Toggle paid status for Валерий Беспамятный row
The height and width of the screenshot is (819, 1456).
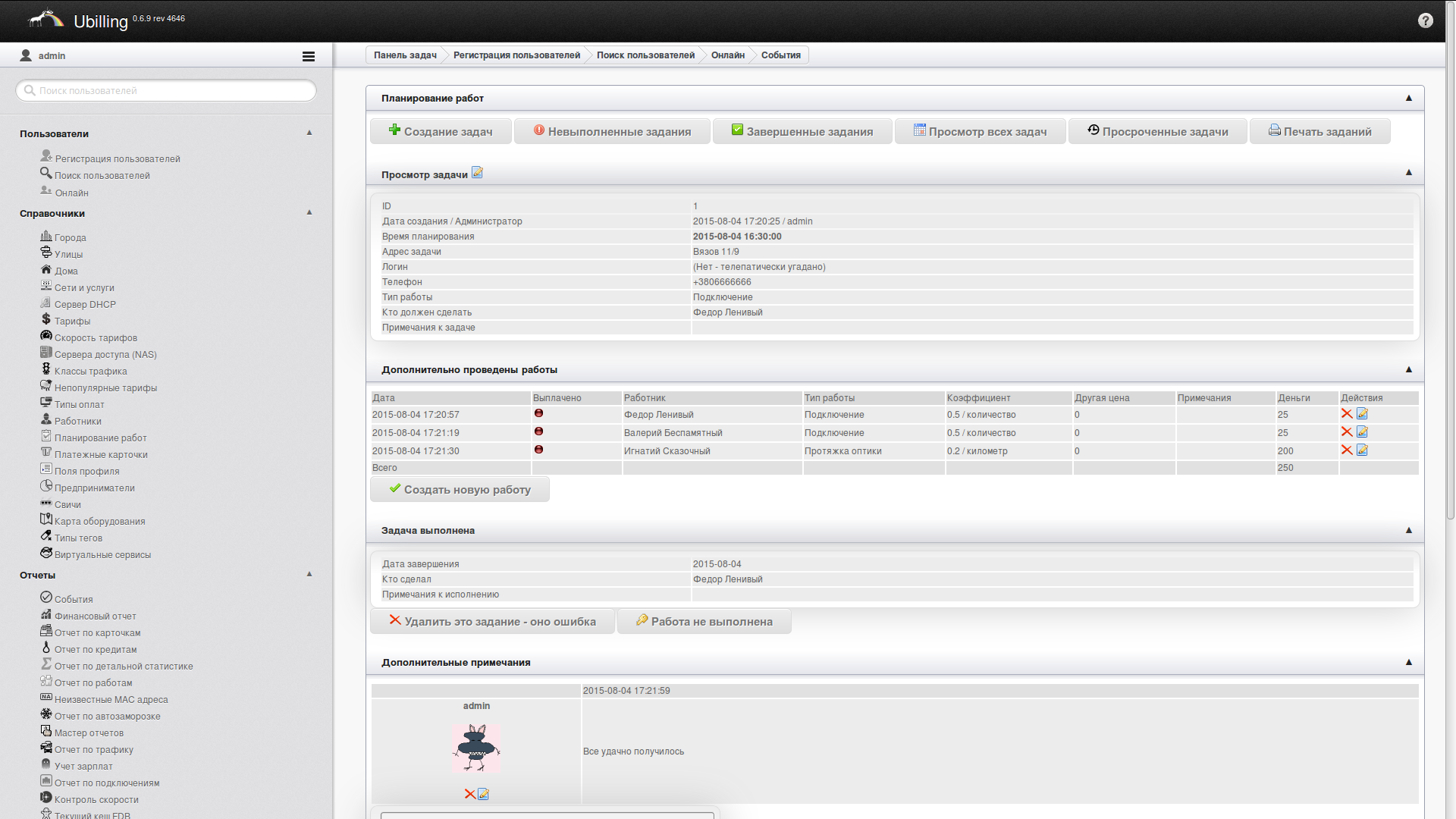(538, 431)
